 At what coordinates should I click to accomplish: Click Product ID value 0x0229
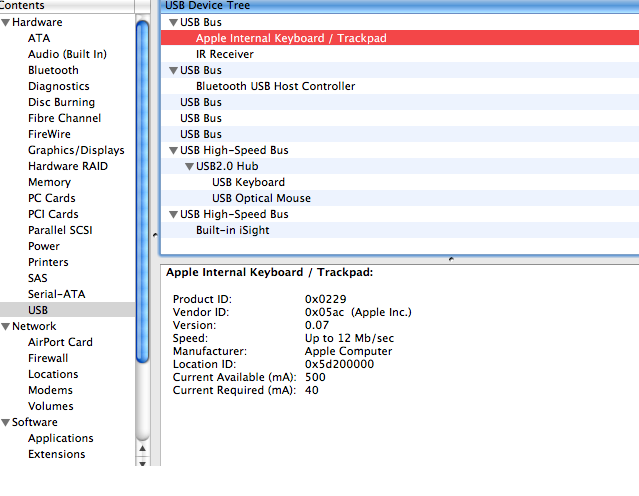pyautogui.click(x=326, y=299)
